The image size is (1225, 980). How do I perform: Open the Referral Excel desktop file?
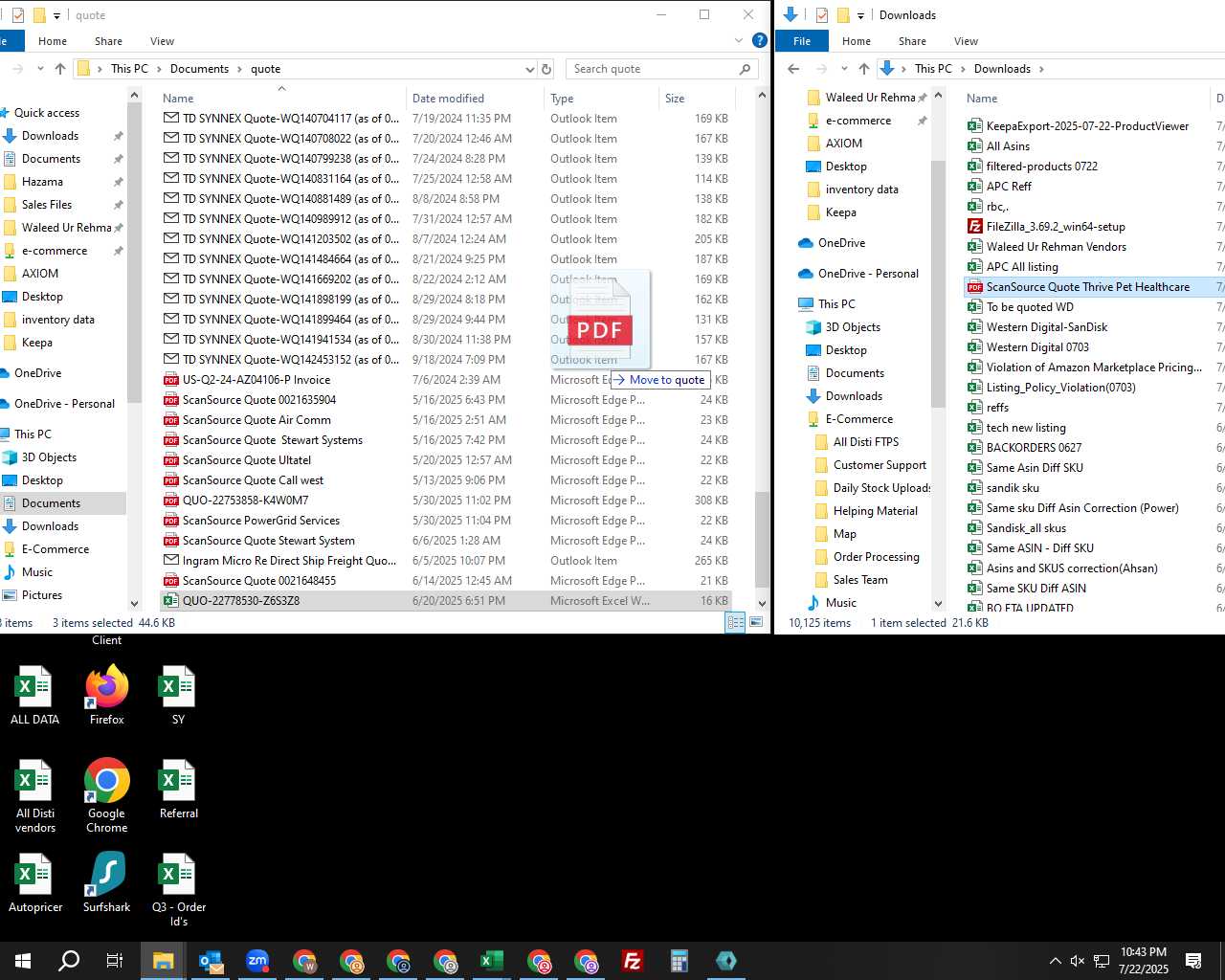click(178, 790)
